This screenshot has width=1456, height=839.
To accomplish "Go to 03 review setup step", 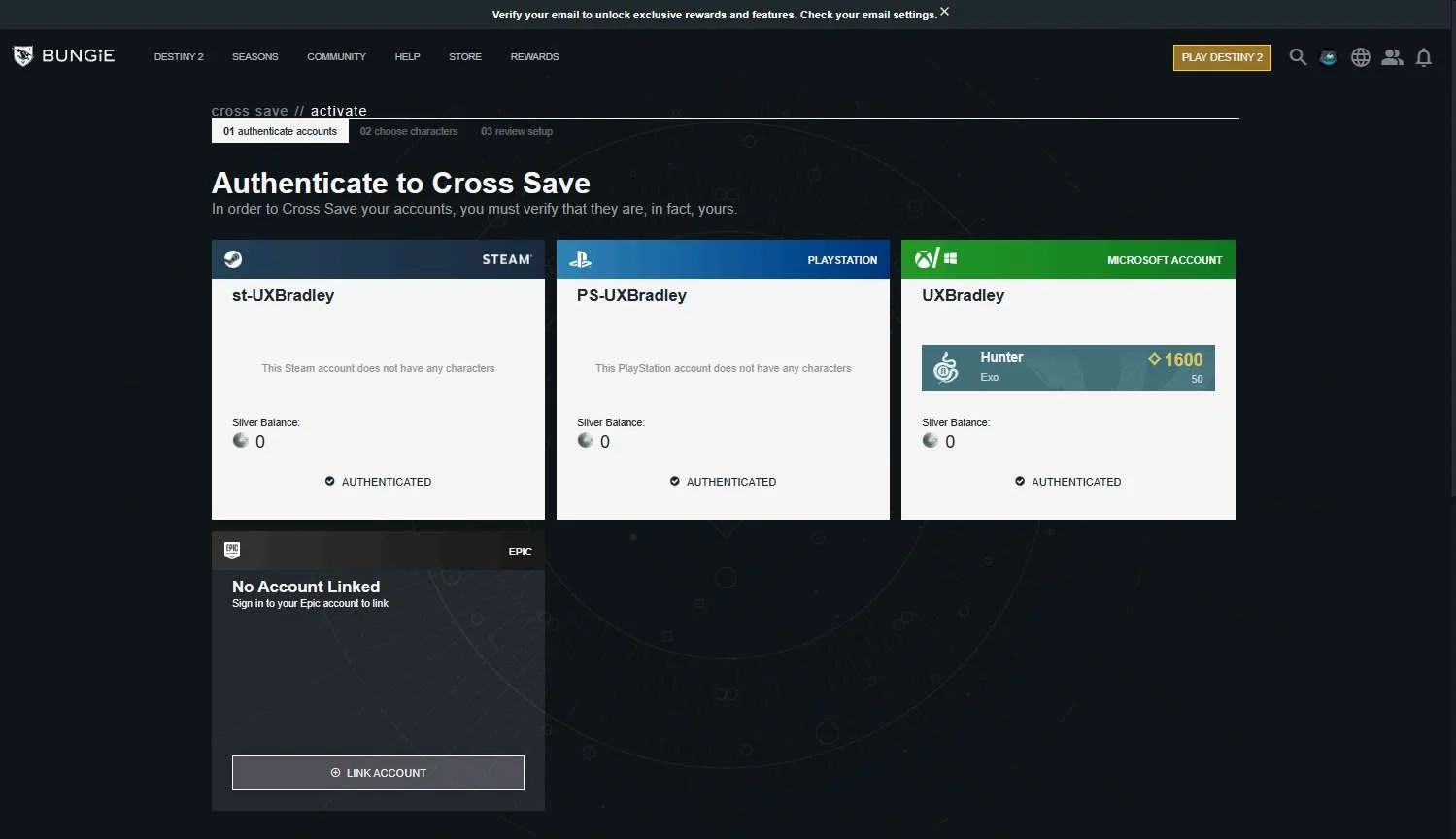I will pos(517,131).
